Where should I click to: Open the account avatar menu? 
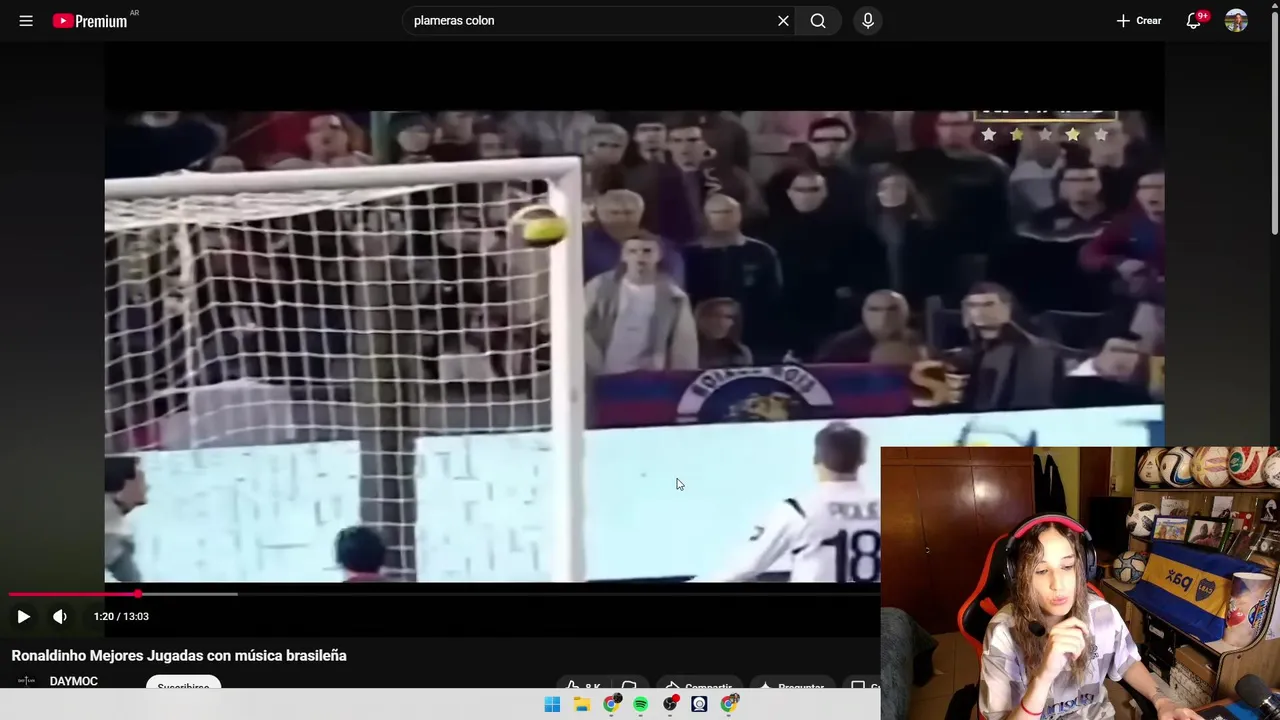[x=1236, y=20]
